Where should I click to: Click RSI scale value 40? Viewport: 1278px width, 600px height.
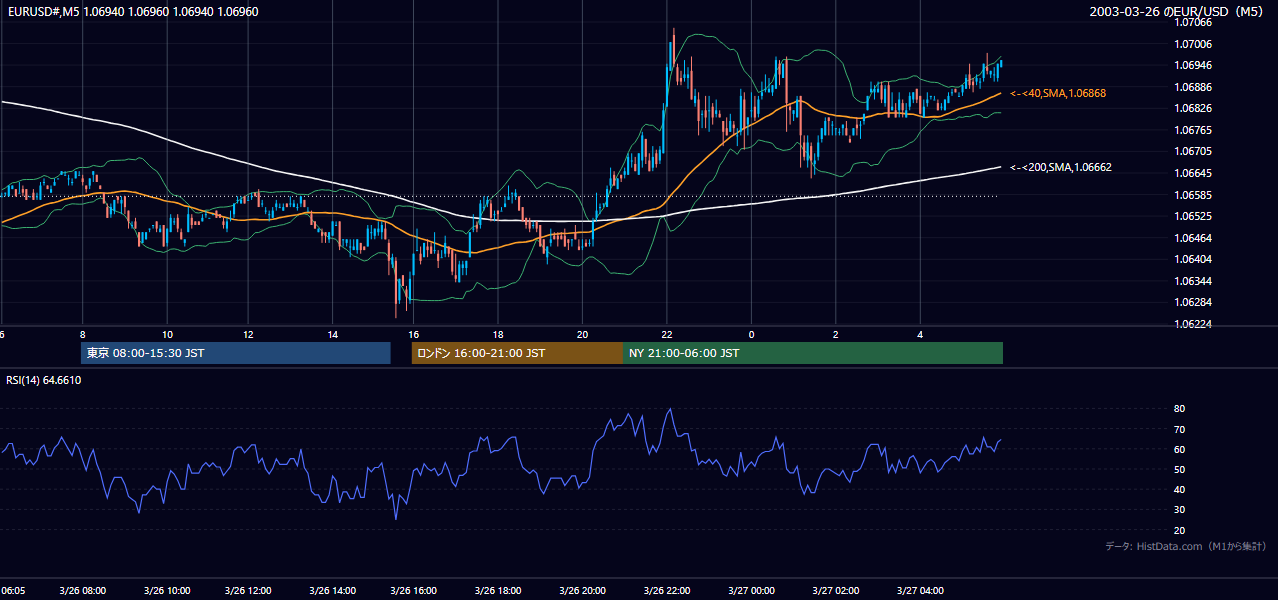[1179, 489]
